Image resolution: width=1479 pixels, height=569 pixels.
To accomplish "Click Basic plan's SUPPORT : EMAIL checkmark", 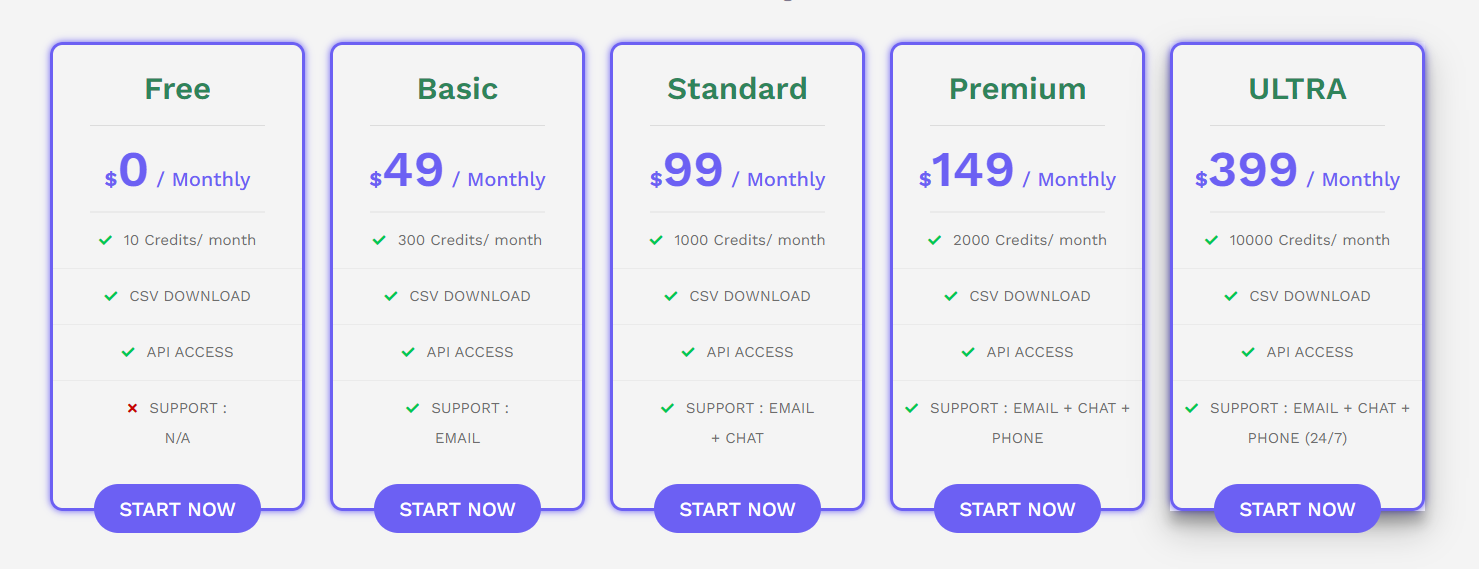I will tap(413, 408).
